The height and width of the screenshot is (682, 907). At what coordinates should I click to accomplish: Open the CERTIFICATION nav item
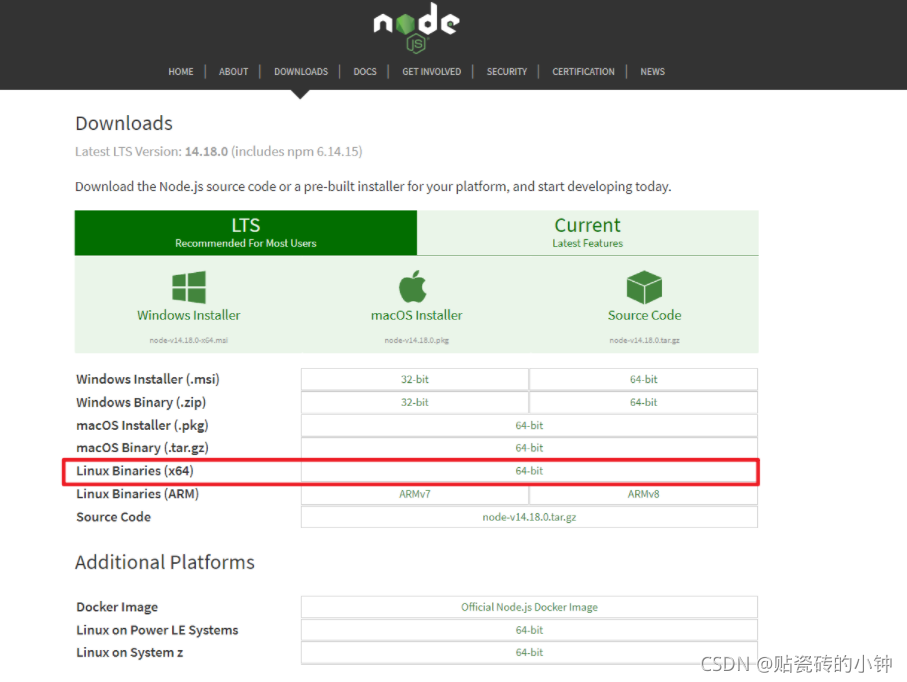tap(583, 72)
